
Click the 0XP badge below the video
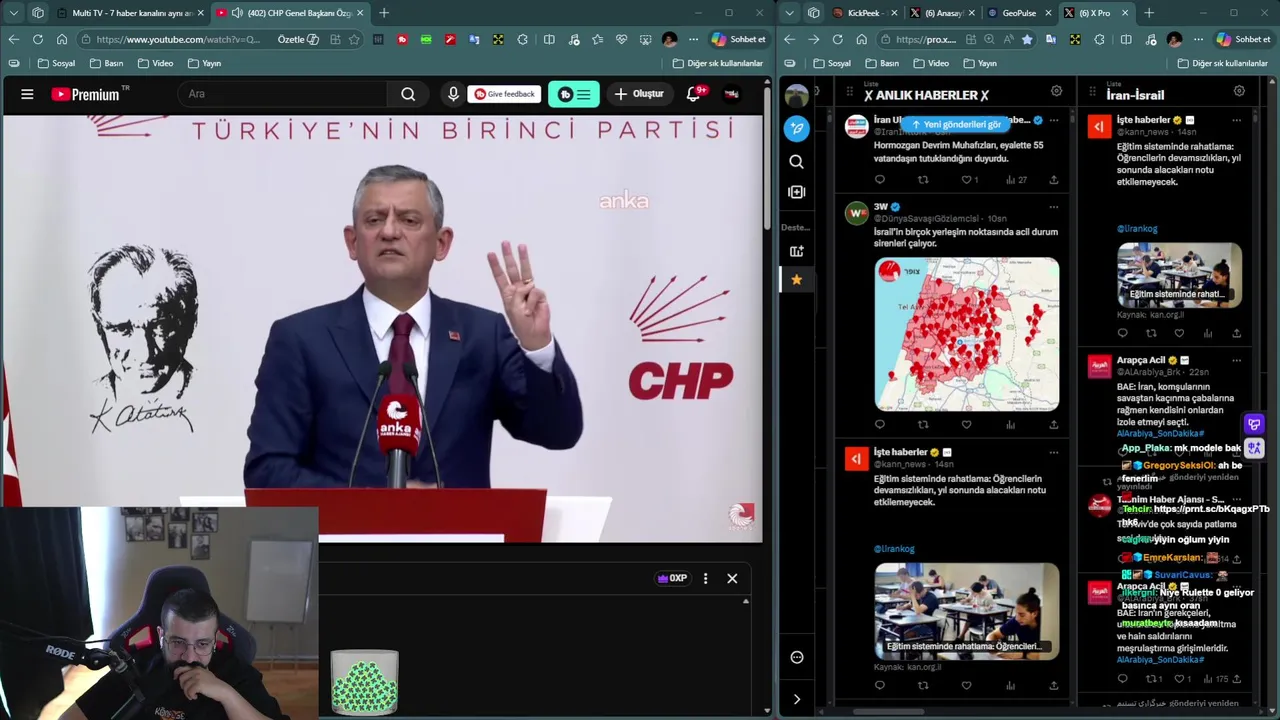tap(672, 578)
